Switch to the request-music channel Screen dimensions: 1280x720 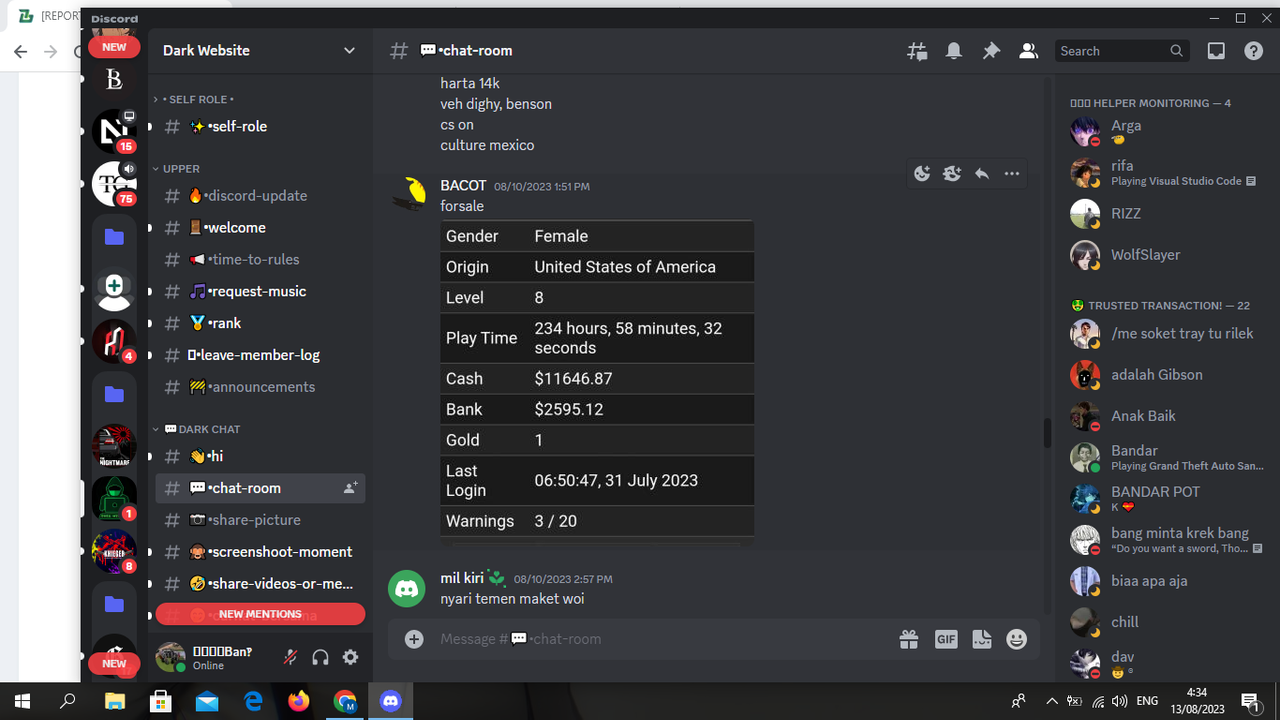(260, 292)
